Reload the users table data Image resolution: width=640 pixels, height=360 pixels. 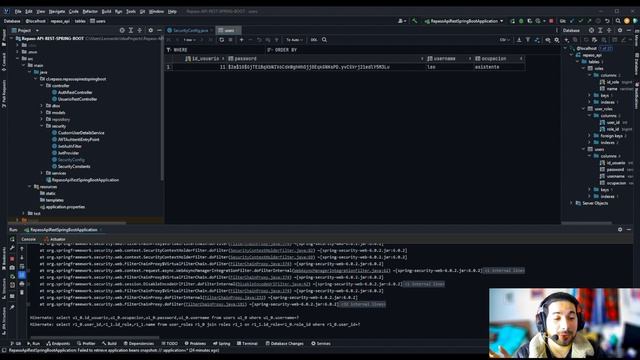[x=222, y=40]
